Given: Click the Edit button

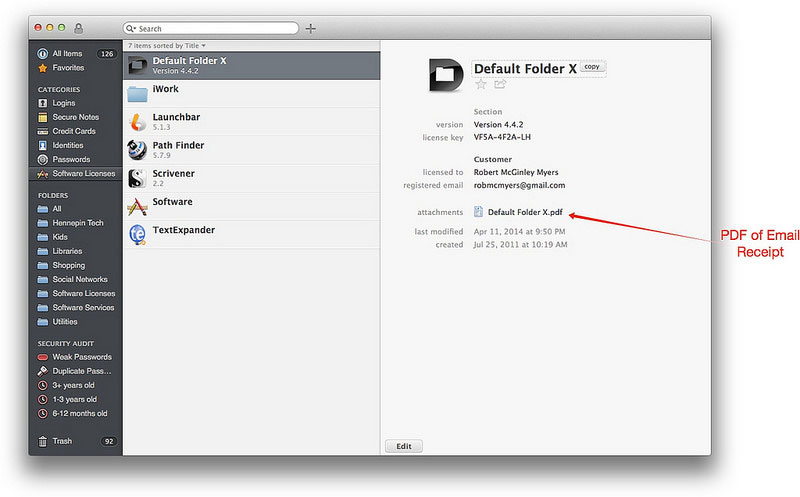Looking at the screenshot, I should 404,446.
